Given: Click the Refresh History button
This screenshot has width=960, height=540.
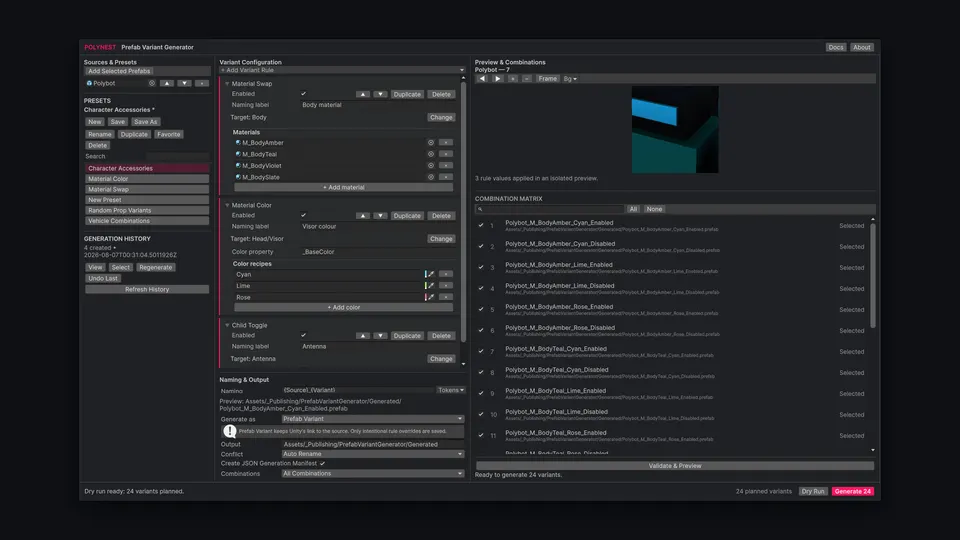Looking at the screenshot, I should click(147, 289).
